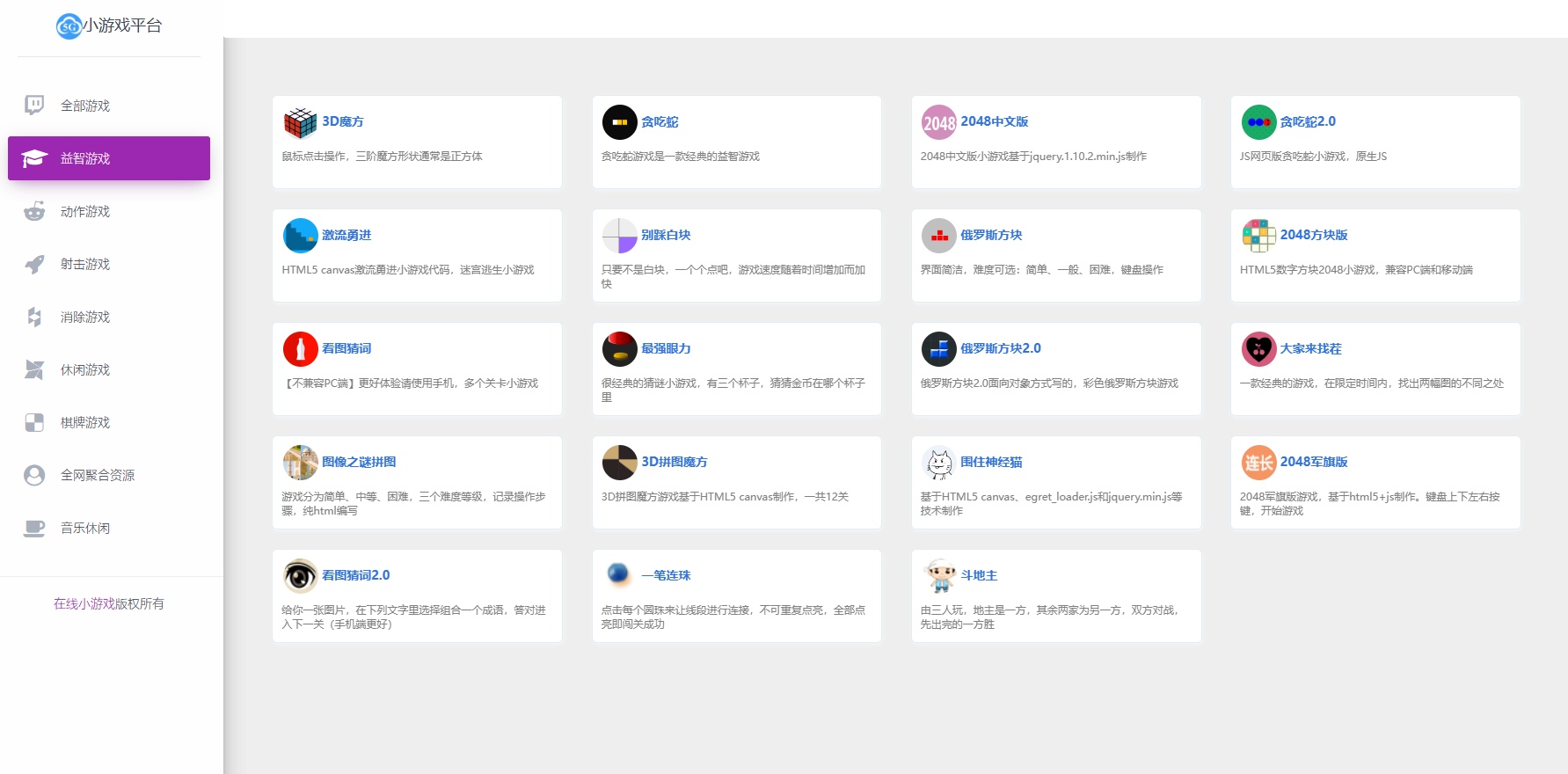Click the 贪吃蛇2.0 green icon
Screen dimensions: 1568x774
[x=1258, y=122]
